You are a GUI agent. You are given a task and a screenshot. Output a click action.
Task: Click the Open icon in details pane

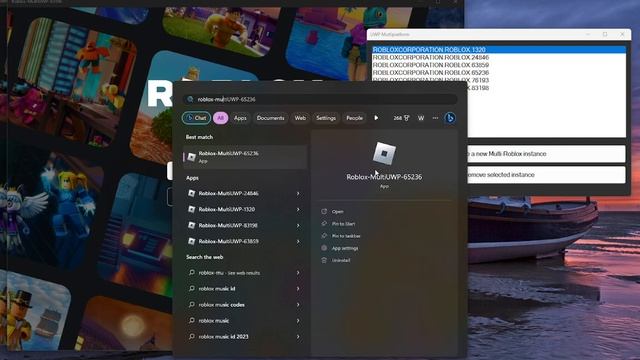coord(324,211)
